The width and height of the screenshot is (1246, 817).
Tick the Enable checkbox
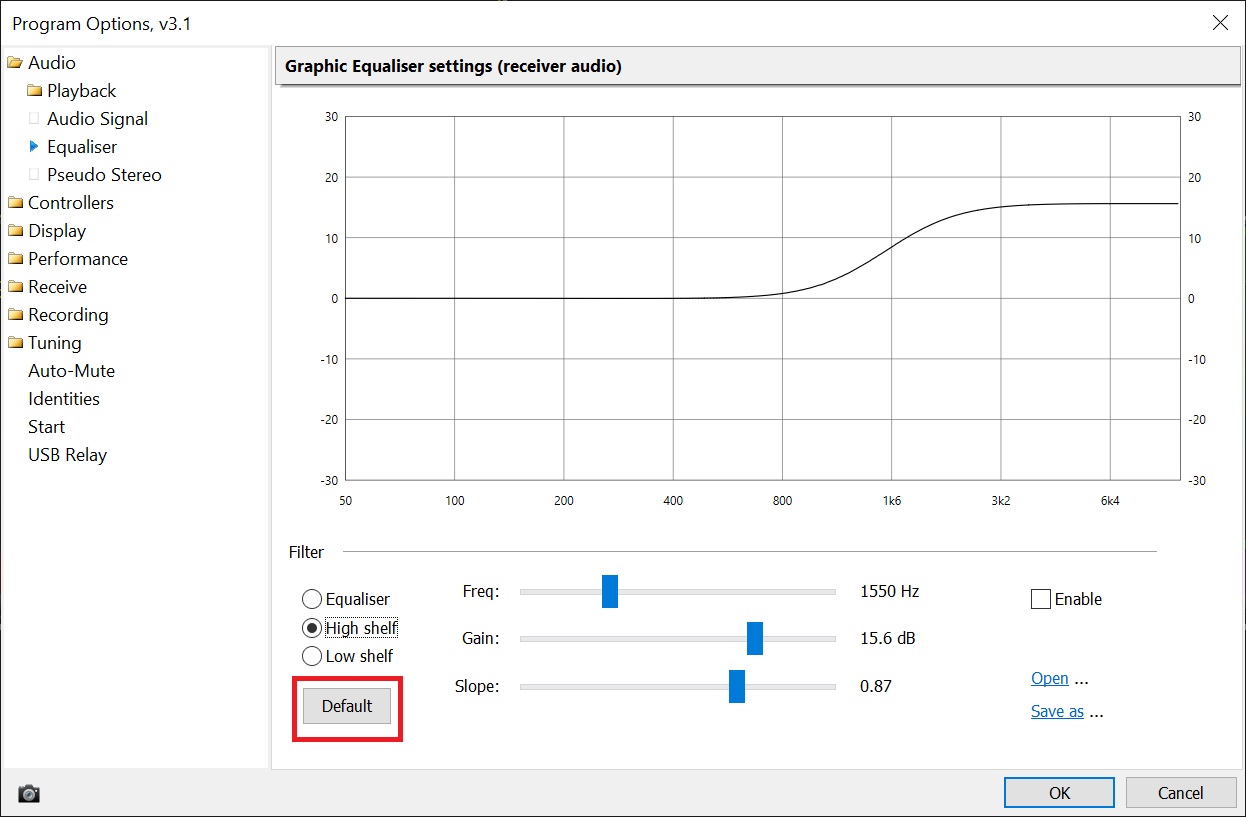1041,599
